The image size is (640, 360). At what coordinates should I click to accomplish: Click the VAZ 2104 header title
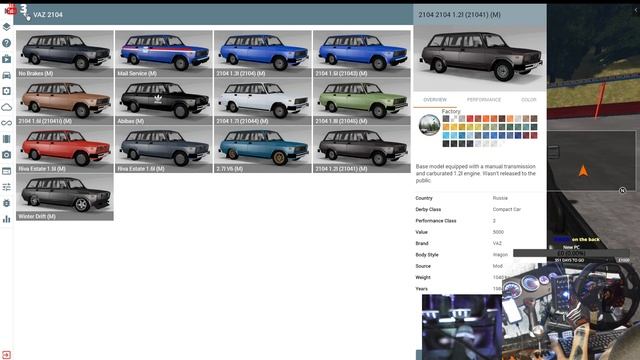(x=48, y=15)
